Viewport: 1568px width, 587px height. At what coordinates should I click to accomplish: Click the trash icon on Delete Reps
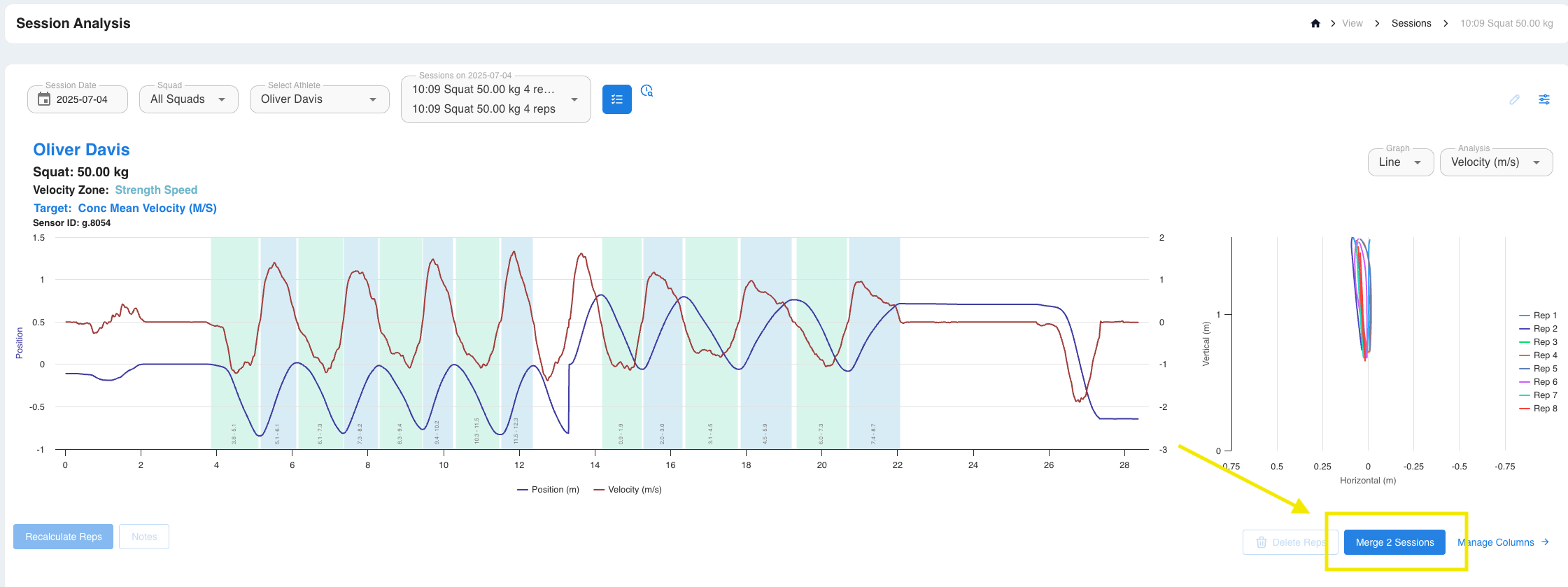pos(1262,542)
